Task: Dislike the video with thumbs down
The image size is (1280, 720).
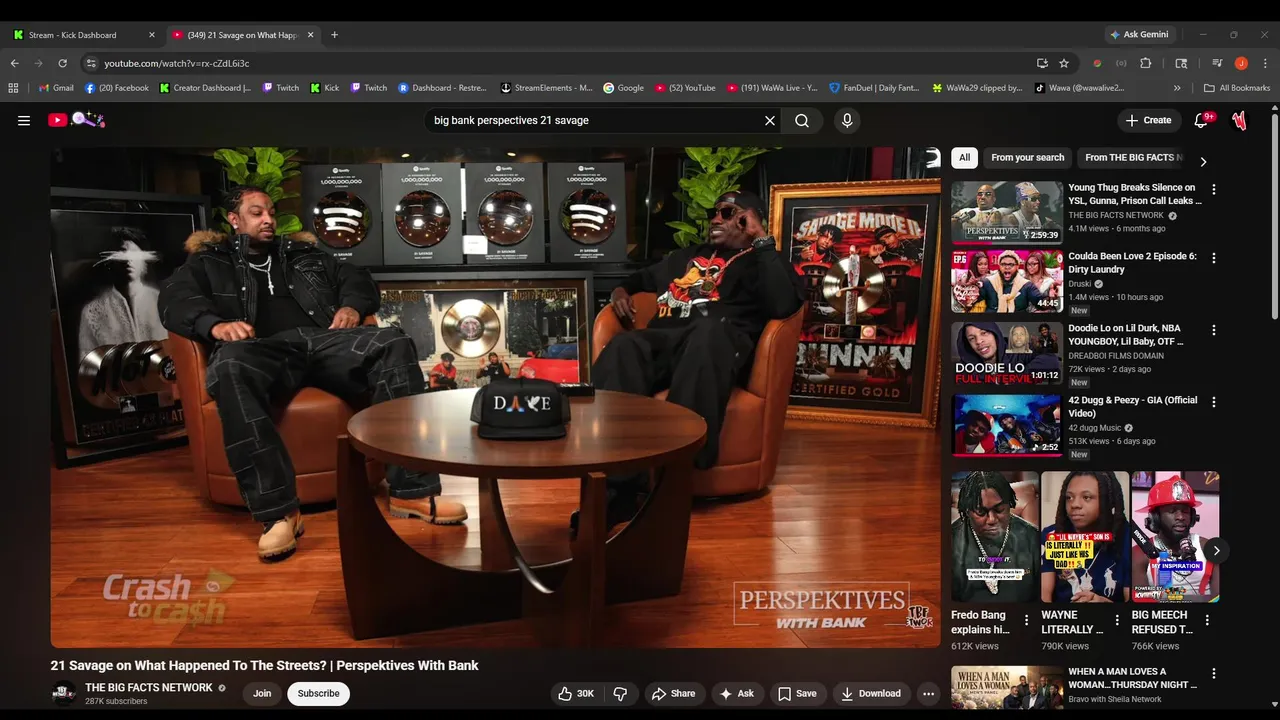Action: tap(620, 693)
